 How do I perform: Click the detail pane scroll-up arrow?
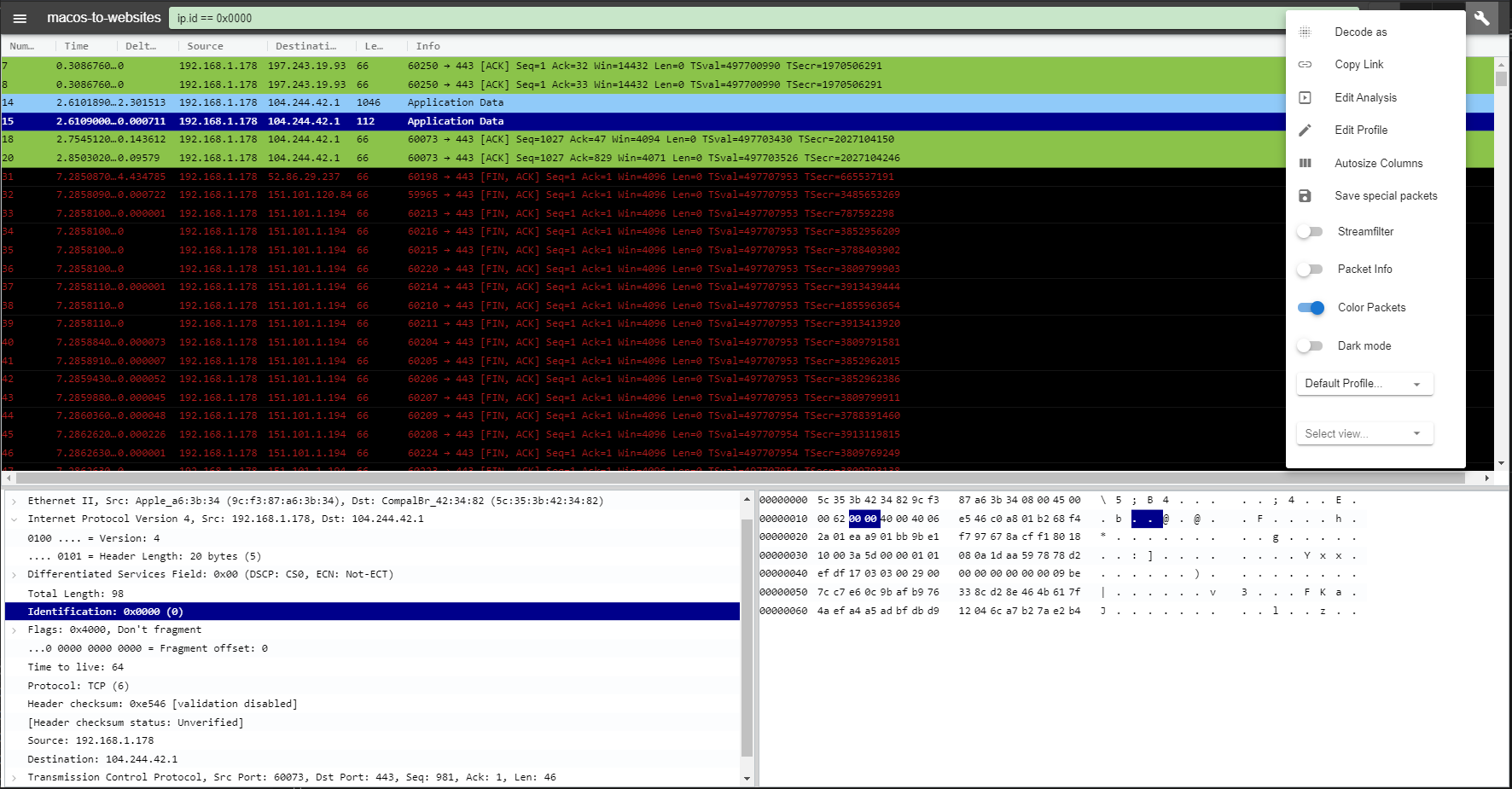(747, 500)
